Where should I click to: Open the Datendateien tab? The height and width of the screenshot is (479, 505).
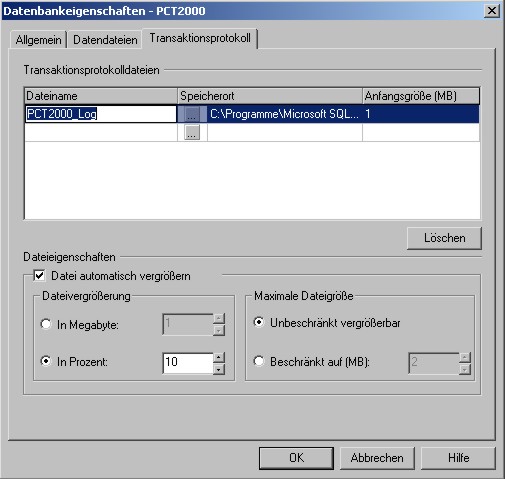pyautogui.click(x=105, y=40)
